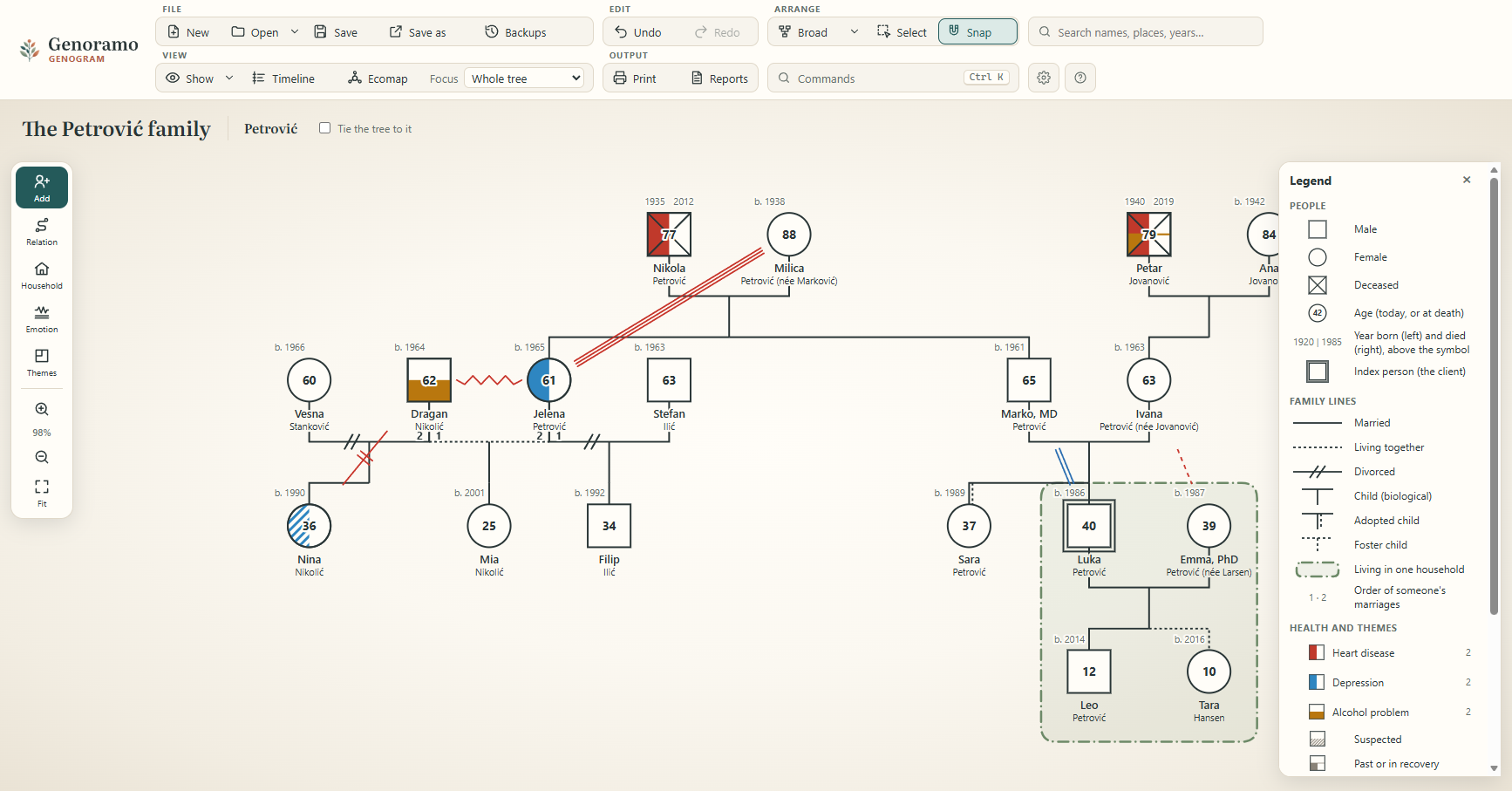This screenshot has width=1512, height=791.
Task: Open Backups history
Action: [x=515, y=32]
